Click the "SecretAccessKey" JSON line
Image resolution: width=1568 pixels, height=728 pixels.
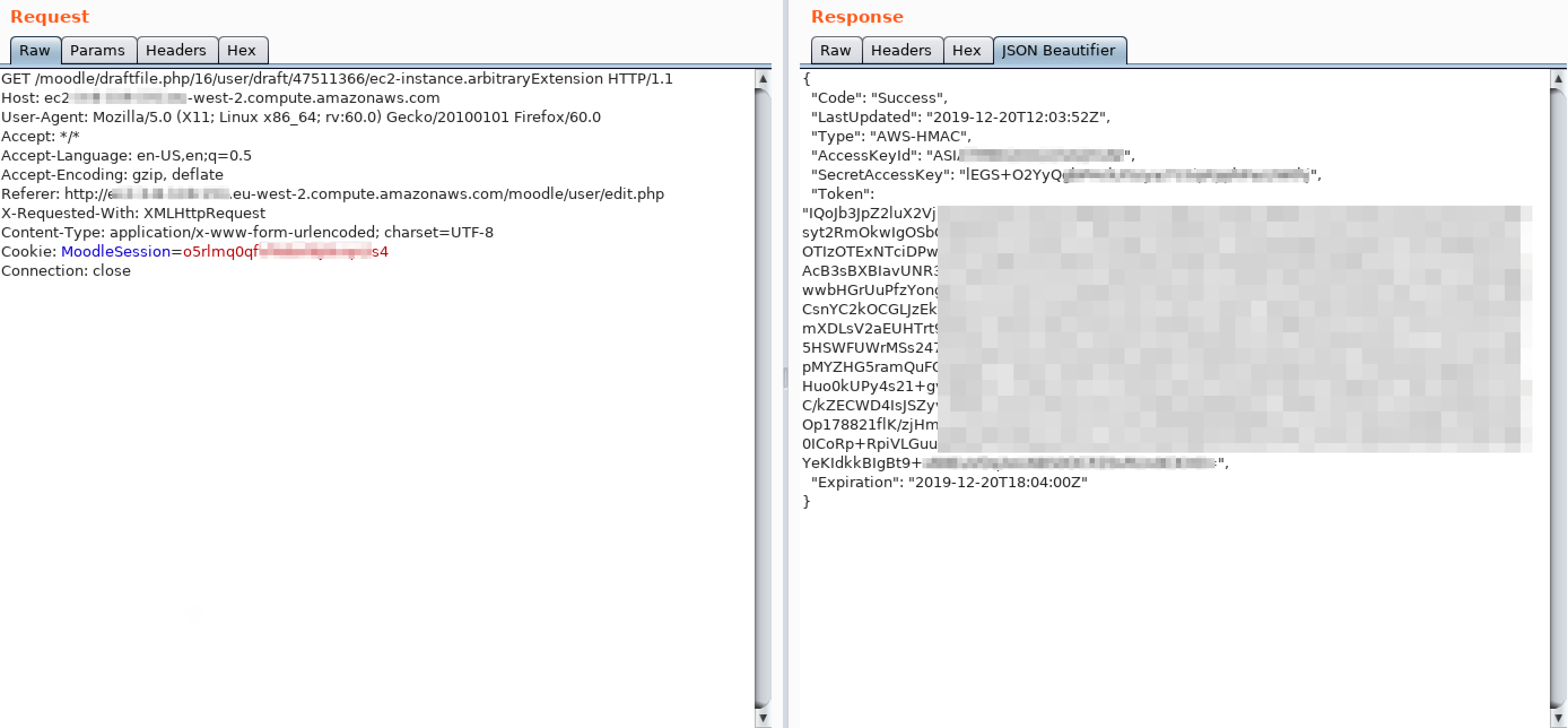1066,175
